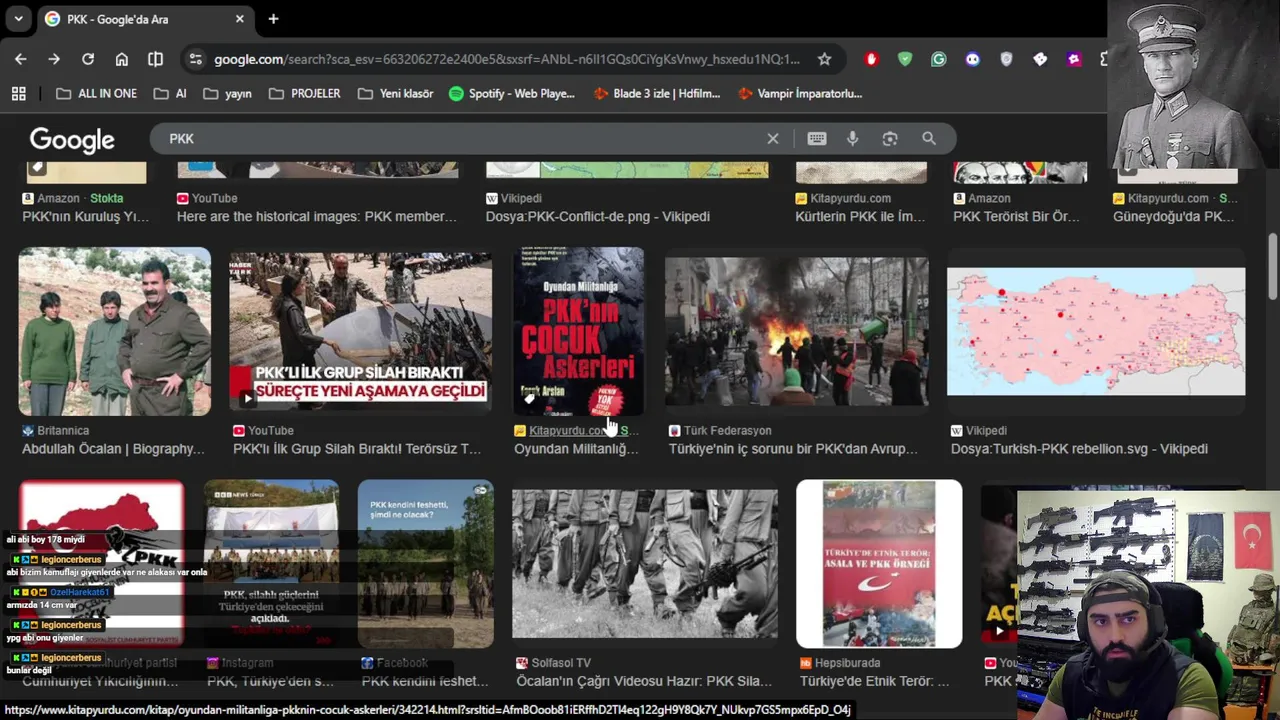Open the Blade 3 izle bookmark
Screen dimensions: 1280x720
(657, 93)
